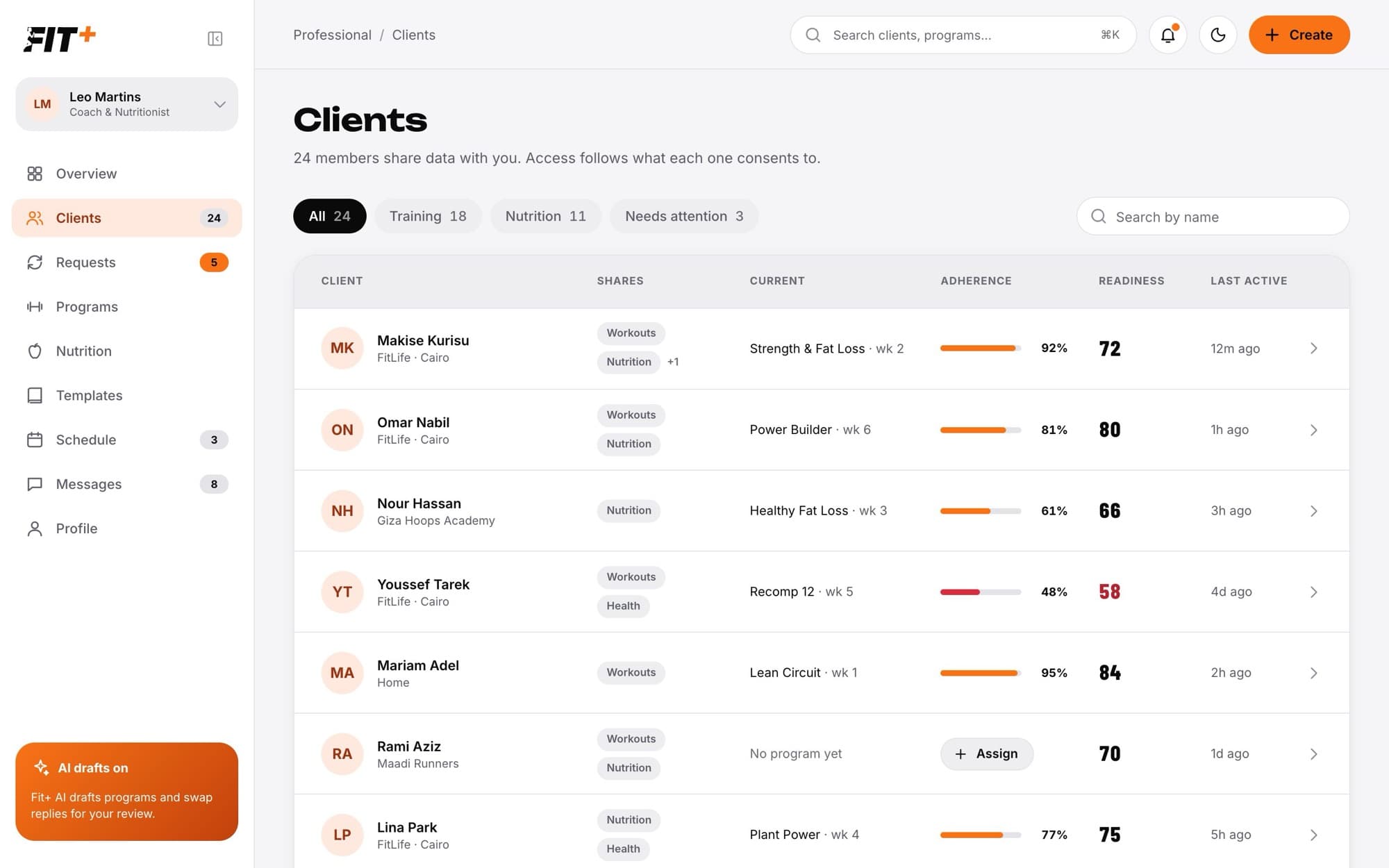This screenshot has height=868, width=1389.
Task: Open Rami Aziz row chevron
Action: (x=1313, y=754)
